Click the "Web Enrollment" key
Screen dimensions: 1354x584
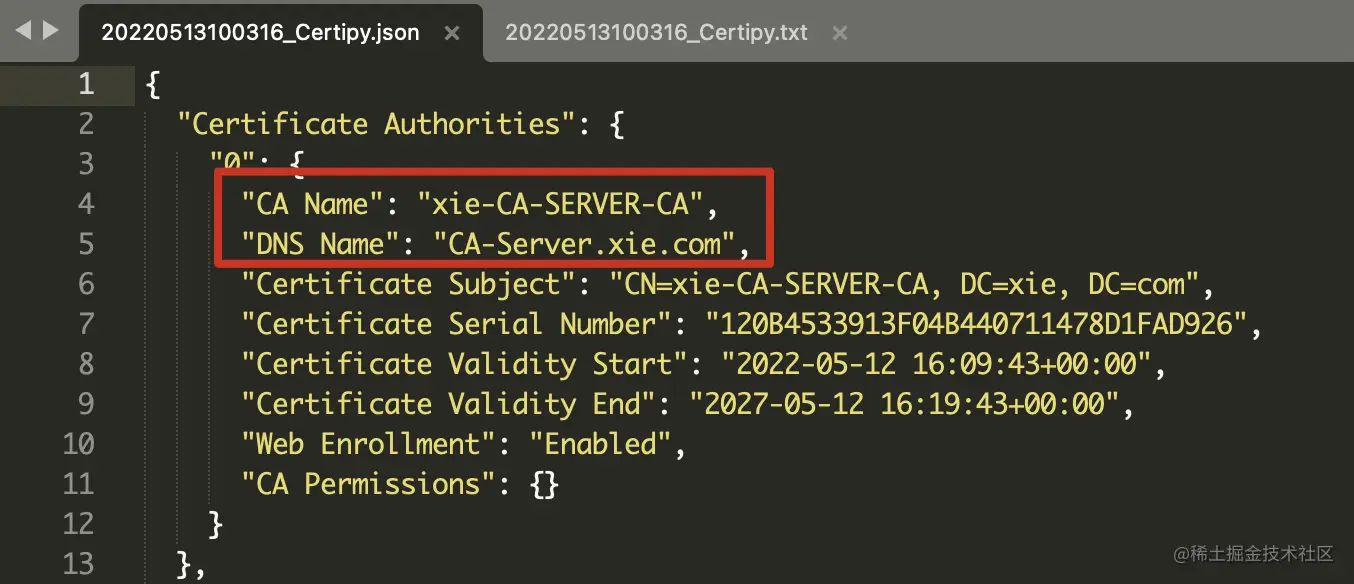(x=369, y=444)
